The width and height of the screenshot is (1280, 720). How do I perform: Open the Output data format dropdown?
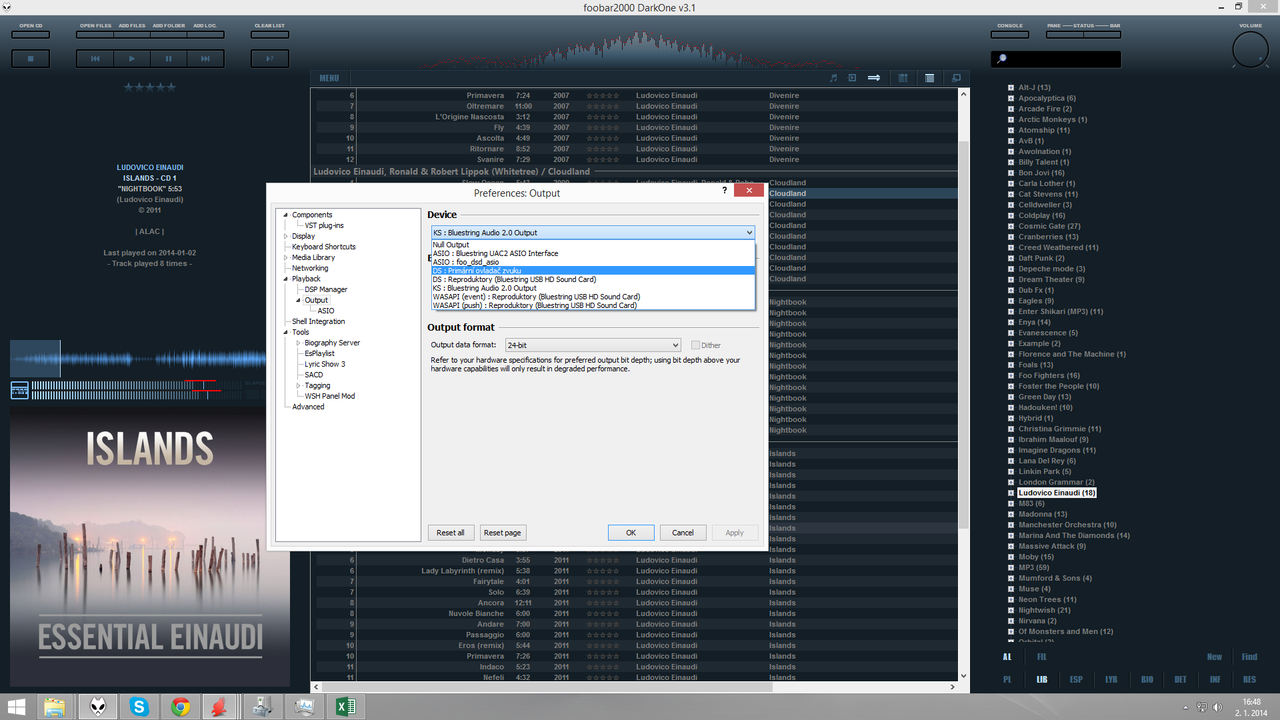click(x=593, y=345)
